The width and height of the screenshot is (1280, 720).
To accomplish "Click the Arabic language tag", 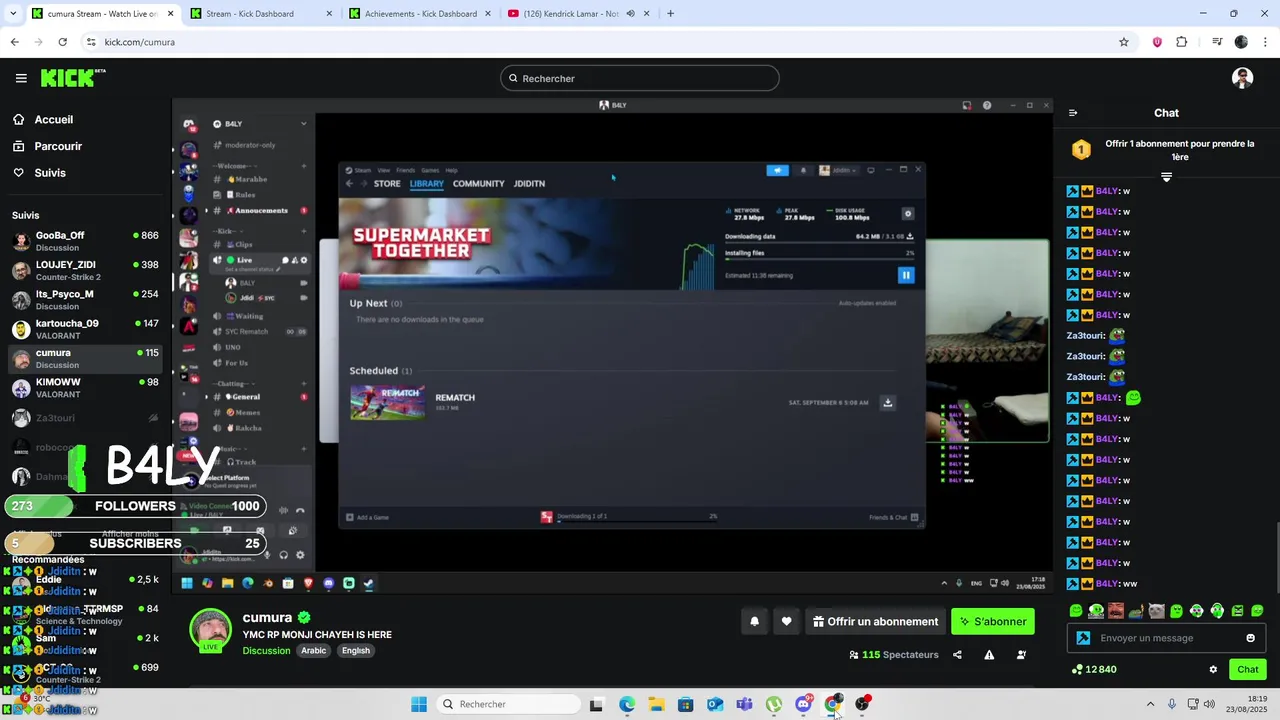I will point(314,651).
